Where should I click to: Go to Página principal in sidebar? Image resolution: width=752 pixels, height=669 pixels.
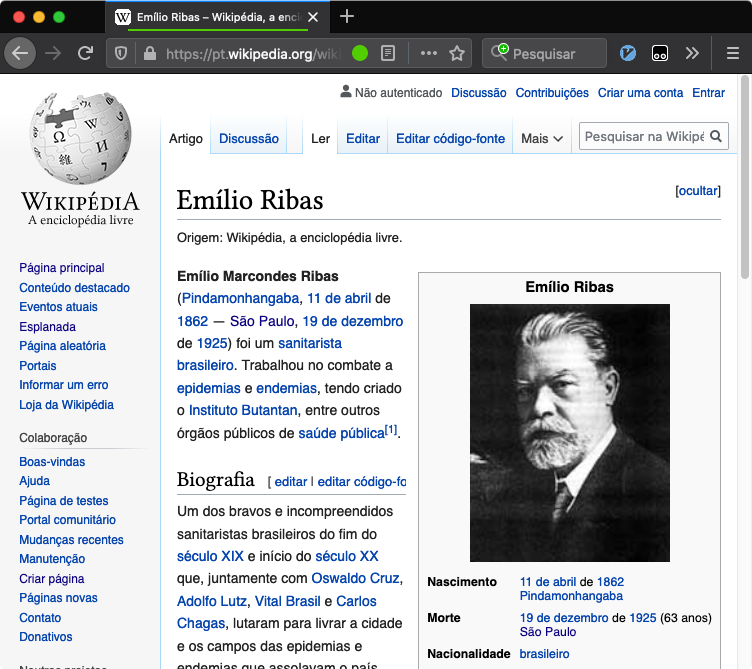(x=62, y=268)
